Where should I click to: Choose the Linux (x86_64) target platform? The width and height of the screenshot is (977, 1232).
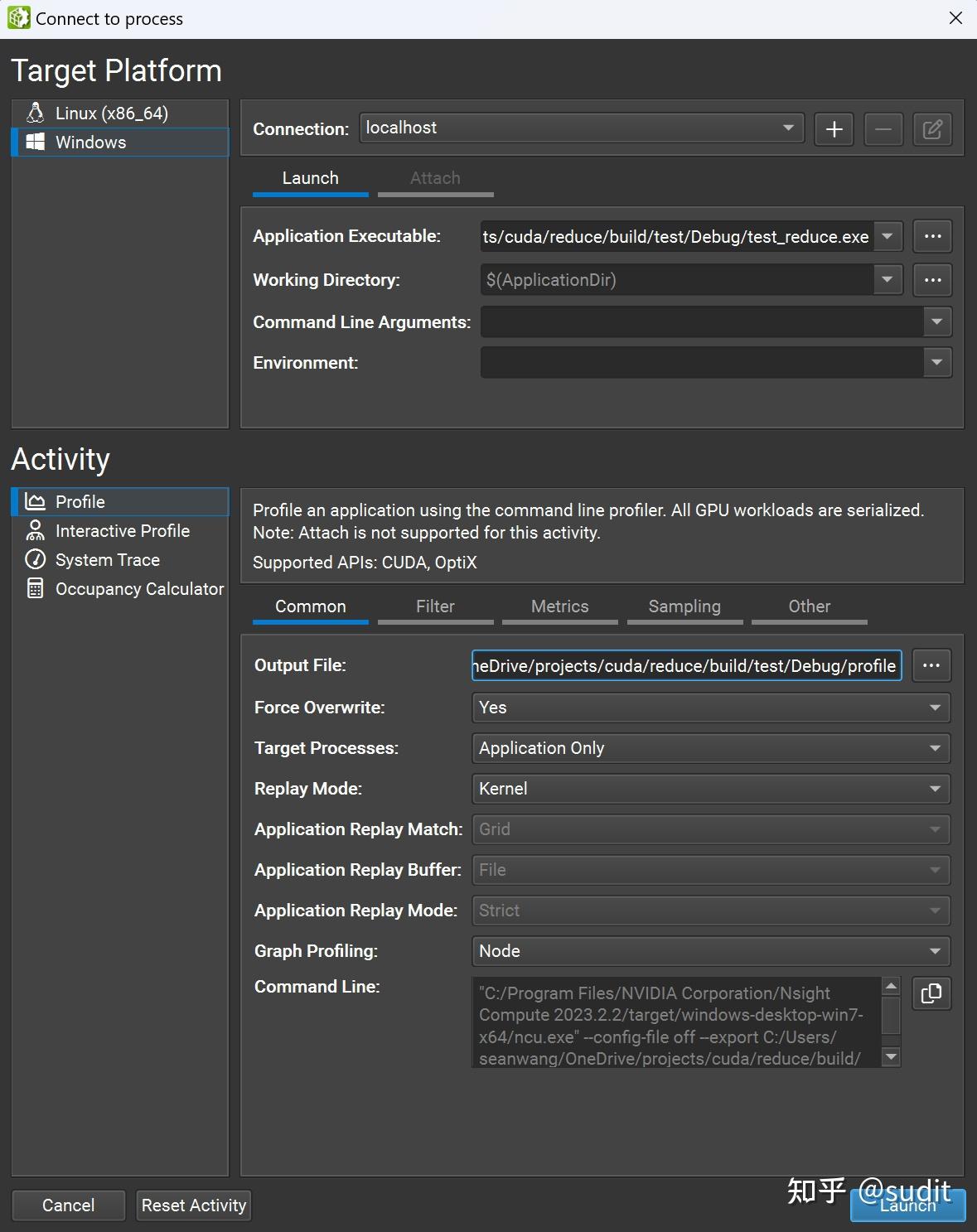[111, 114]
